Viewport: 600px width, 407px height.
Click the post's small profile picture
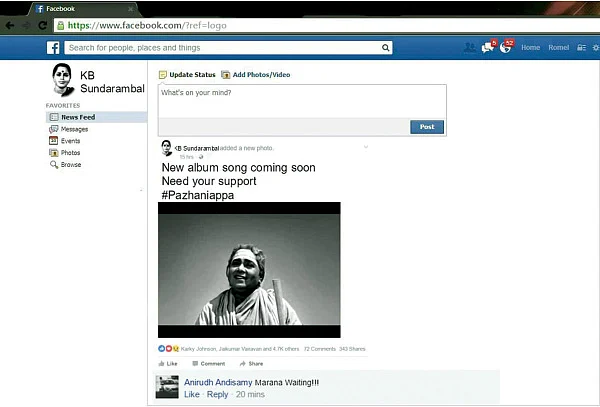pos(166,148)
